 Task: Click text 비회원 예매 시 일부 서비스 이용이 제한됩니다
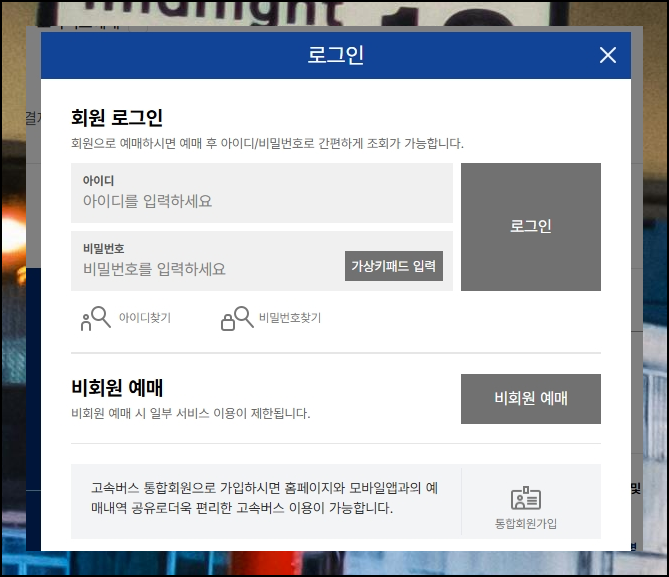[x=191, y=413]
